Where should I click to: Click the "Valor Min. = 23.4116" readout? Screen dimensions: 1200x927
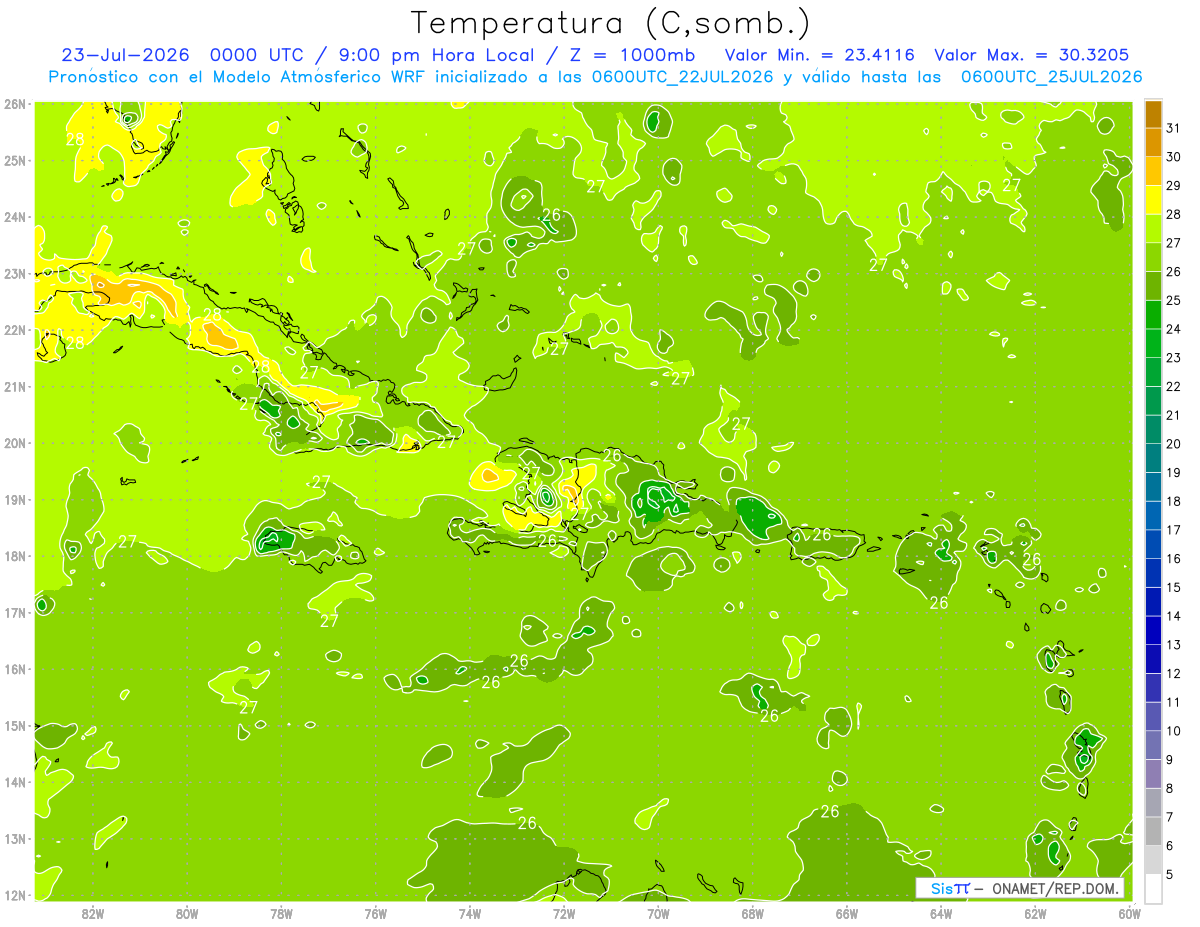[819, 55]
